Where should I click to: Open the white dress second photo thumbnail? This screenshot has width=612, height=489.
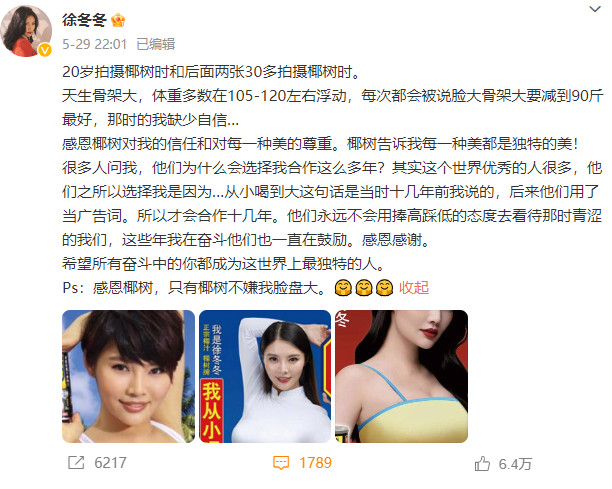point(265,376)
